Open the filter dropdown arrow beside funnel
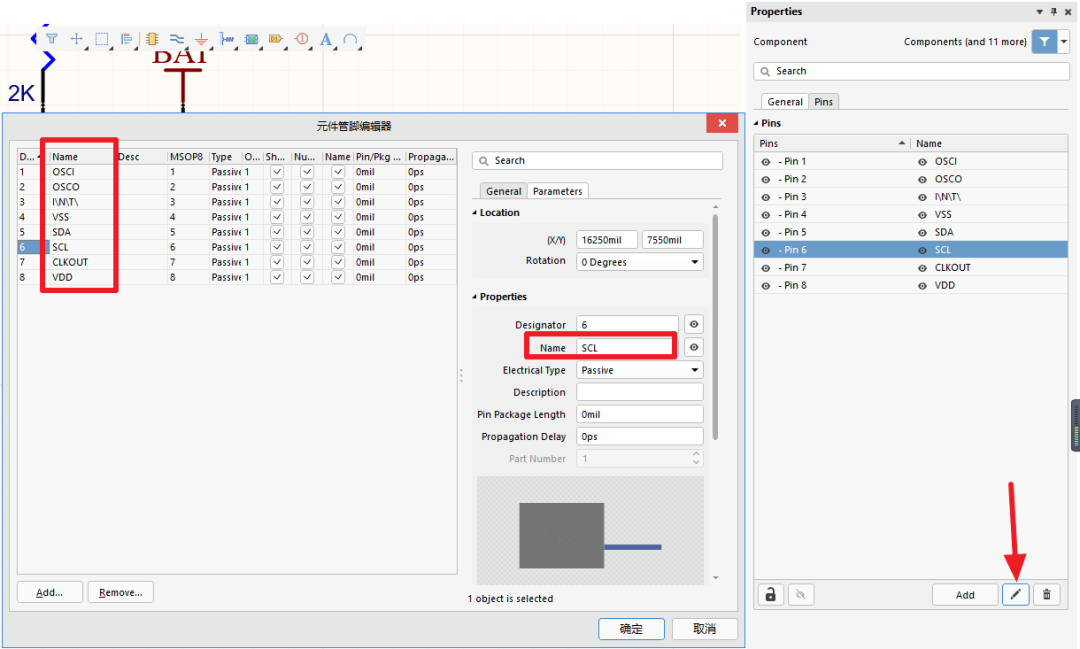Image resolution: width=1080 pixels, height=649 pixels. pos(1063,41)
